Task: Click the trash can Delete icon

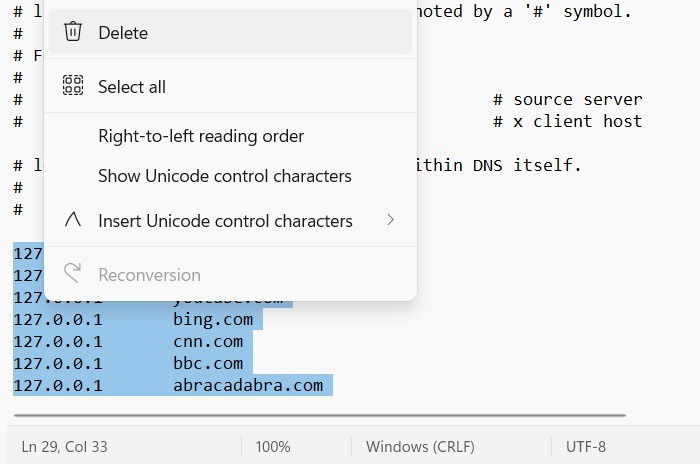Action: point(73,32)
